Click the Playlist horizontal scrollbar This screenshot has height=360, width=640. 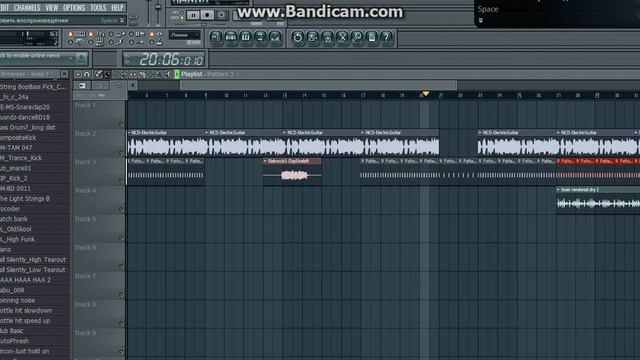pyautogui.click(x=318, y=85)
